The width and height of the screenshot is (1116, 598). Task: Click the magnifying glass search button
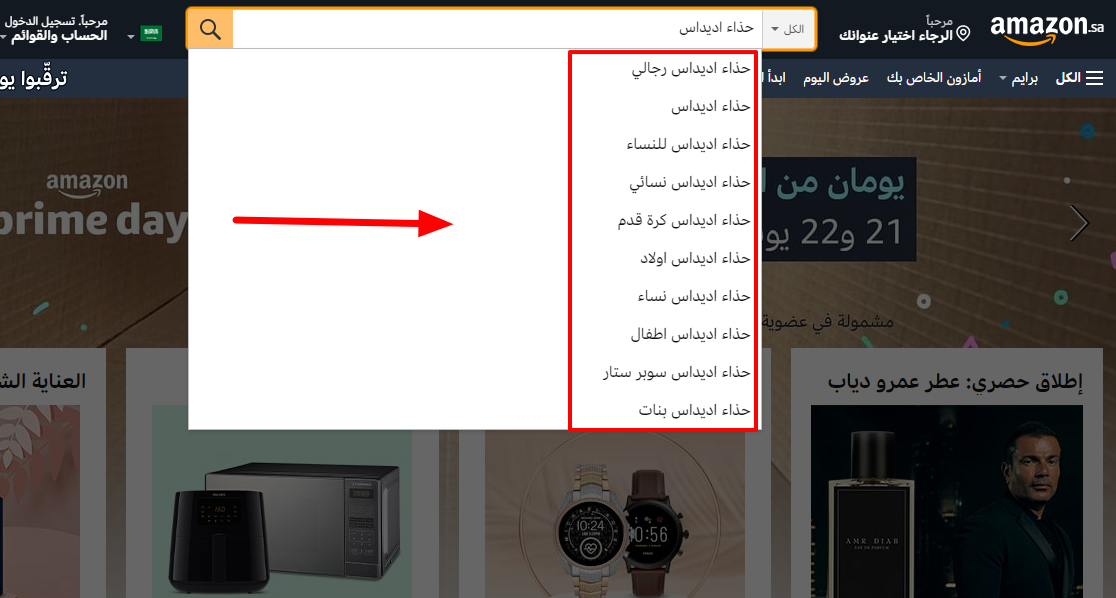[x=211, y=29]
